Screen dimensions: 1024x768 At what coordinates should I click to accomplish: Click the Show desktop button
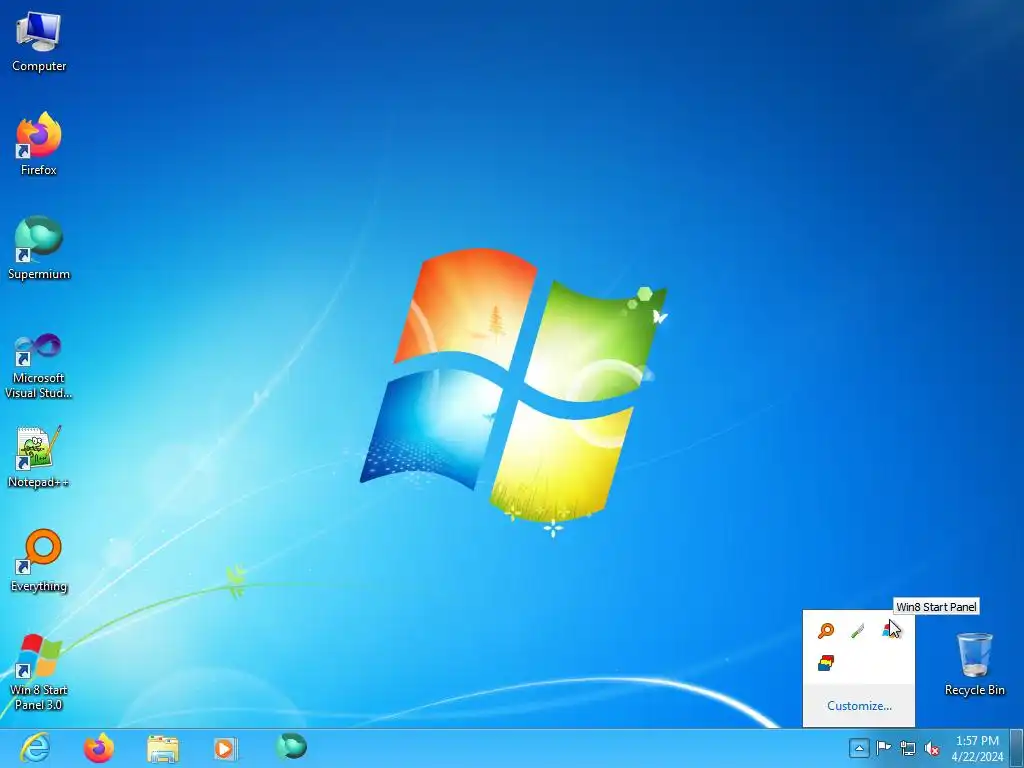[1017, 748]
